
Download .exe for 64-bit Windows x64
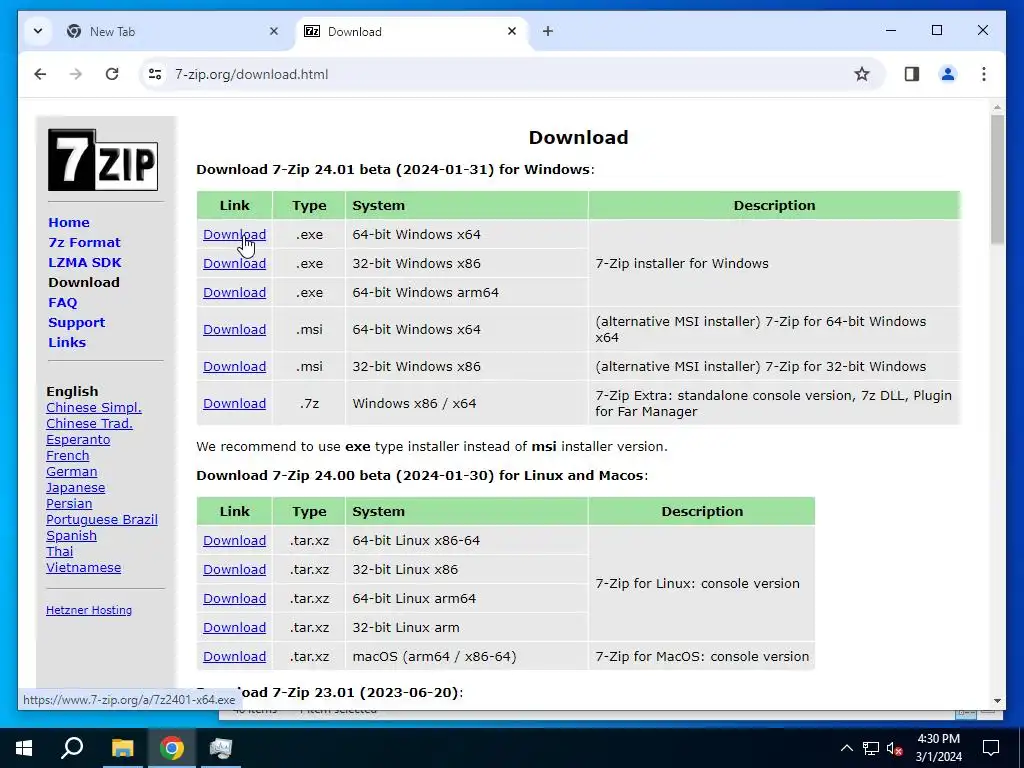[234, 234]
